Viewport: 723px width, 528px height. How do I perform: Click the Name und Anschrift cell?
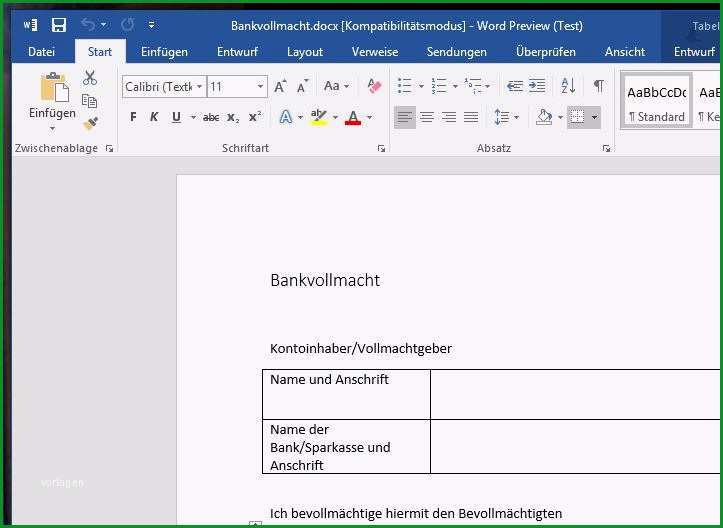click(x=346, y=394)
